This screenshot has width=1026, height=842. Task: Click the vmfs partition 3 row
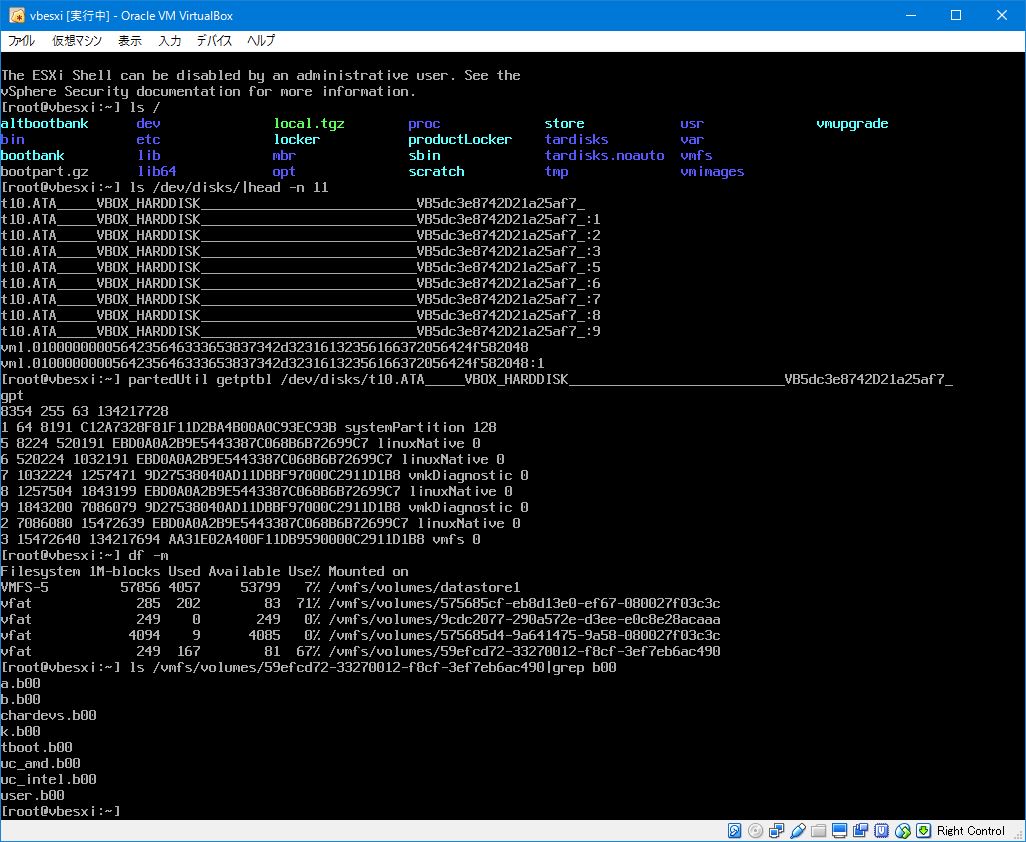[241, 539]
